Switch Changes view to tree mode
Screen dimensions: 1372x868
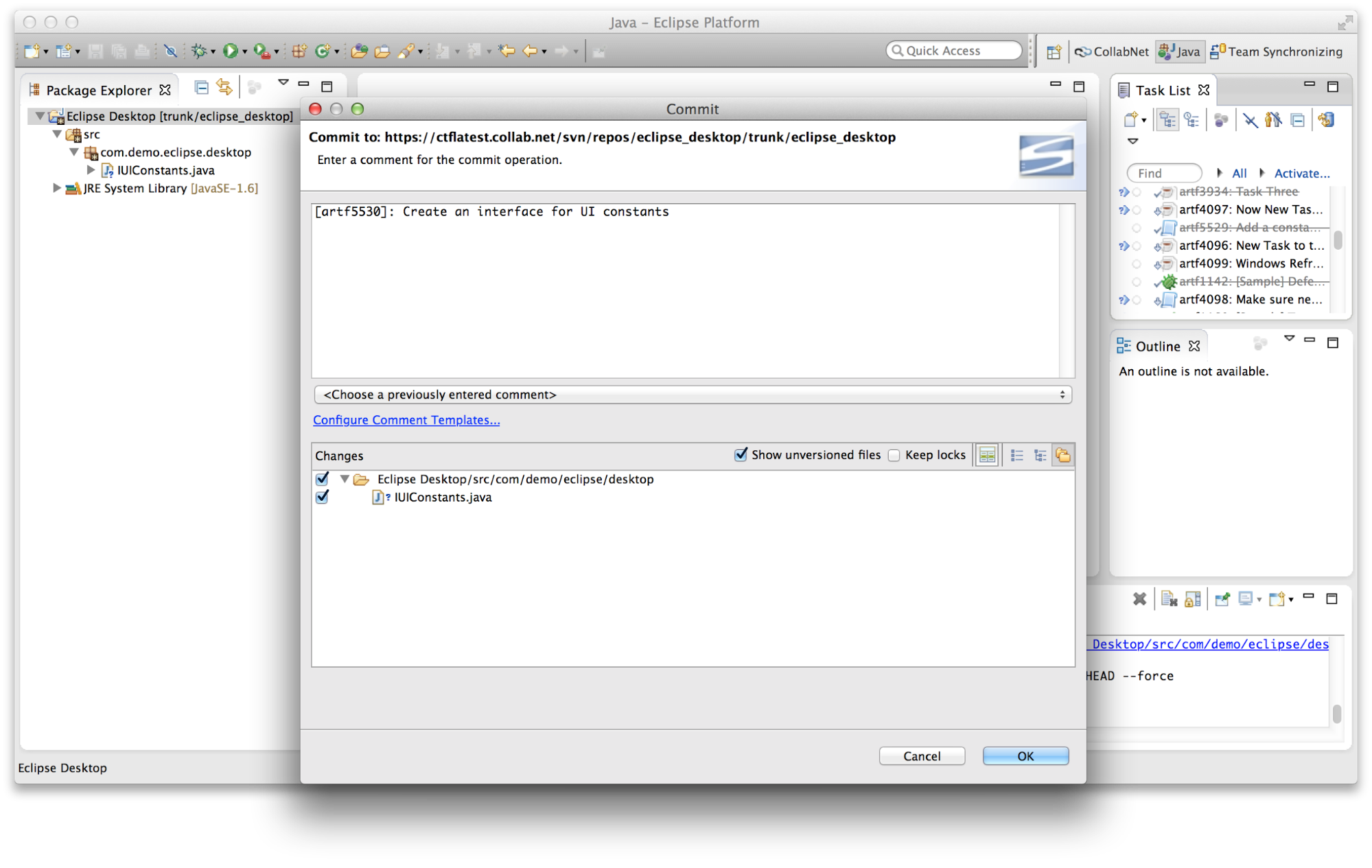[x=1040, y=456]
